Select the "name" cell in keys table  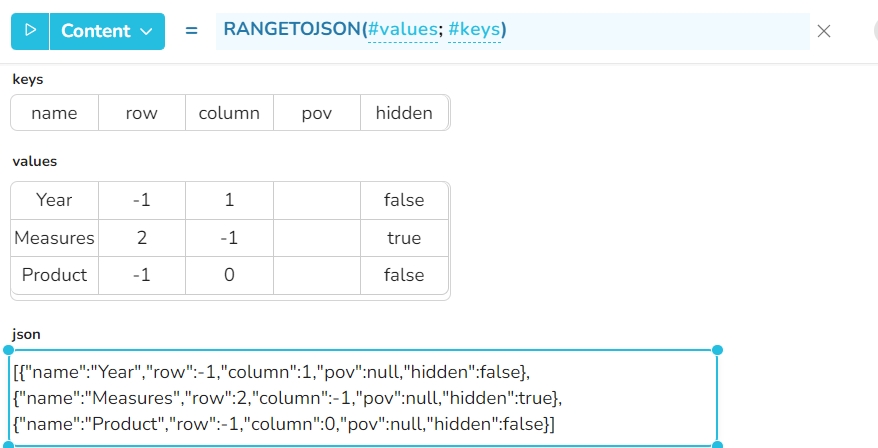(x=54, y=113)
